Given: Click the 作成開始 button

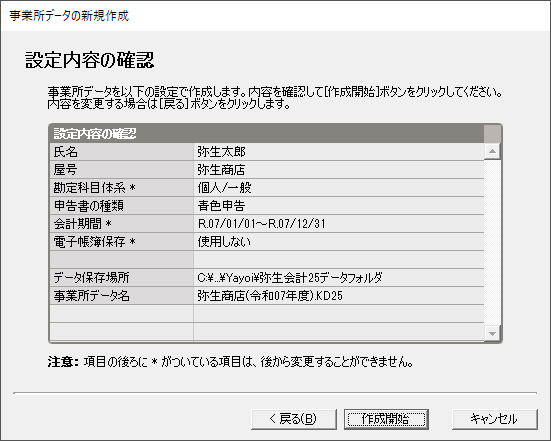Looking at the screenshot, I should click(x=386, y=419).
